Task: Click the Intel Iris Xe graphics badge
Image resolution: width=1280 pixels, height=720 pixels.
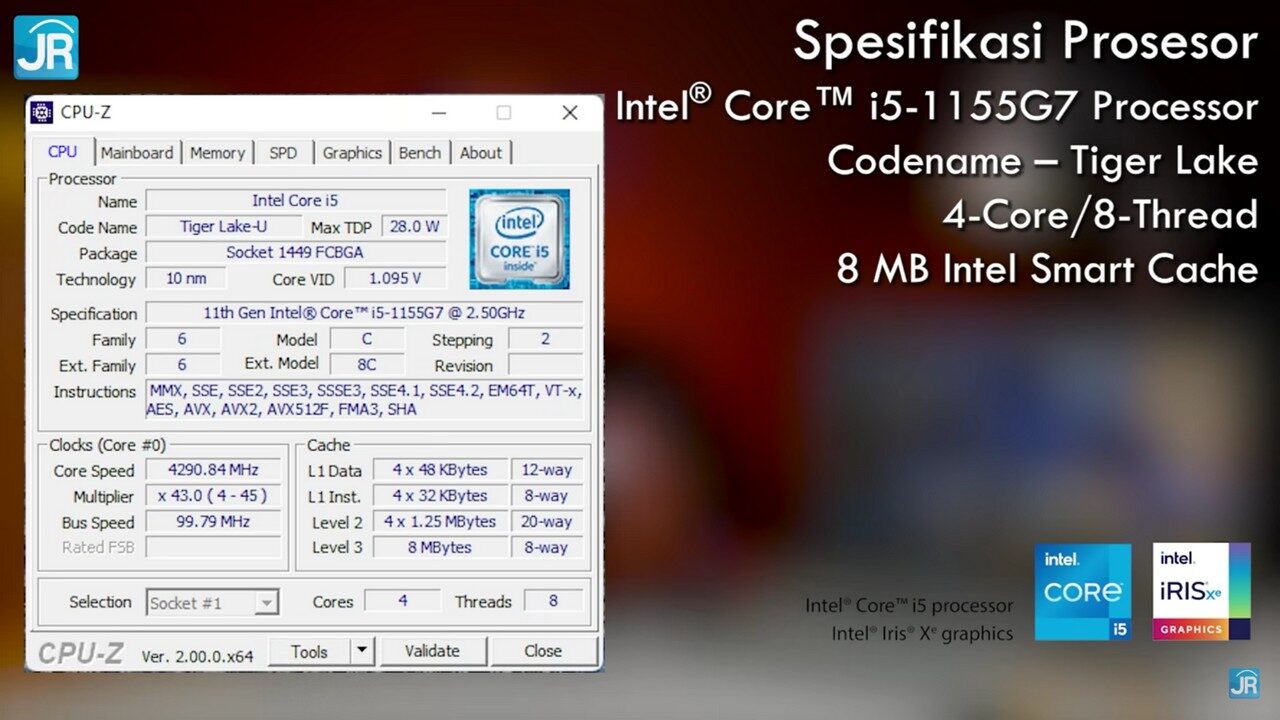Action: (x=1201, y=591)
